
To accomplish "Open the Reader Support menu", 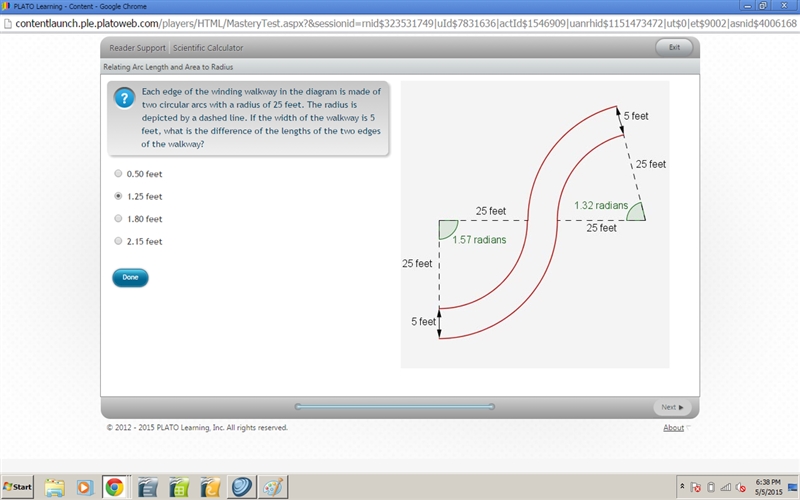I will 137,48.
